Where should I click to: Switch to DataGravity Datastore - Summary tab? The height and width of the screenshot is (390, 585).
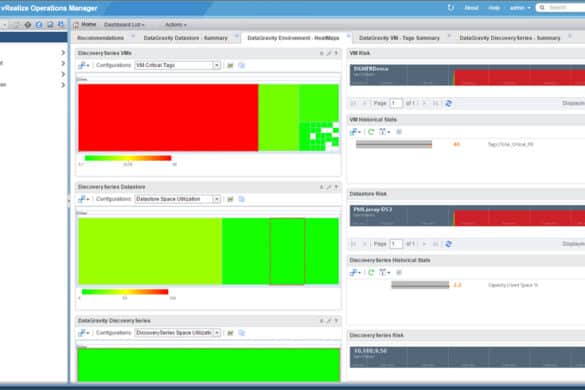tap(185, 38)
